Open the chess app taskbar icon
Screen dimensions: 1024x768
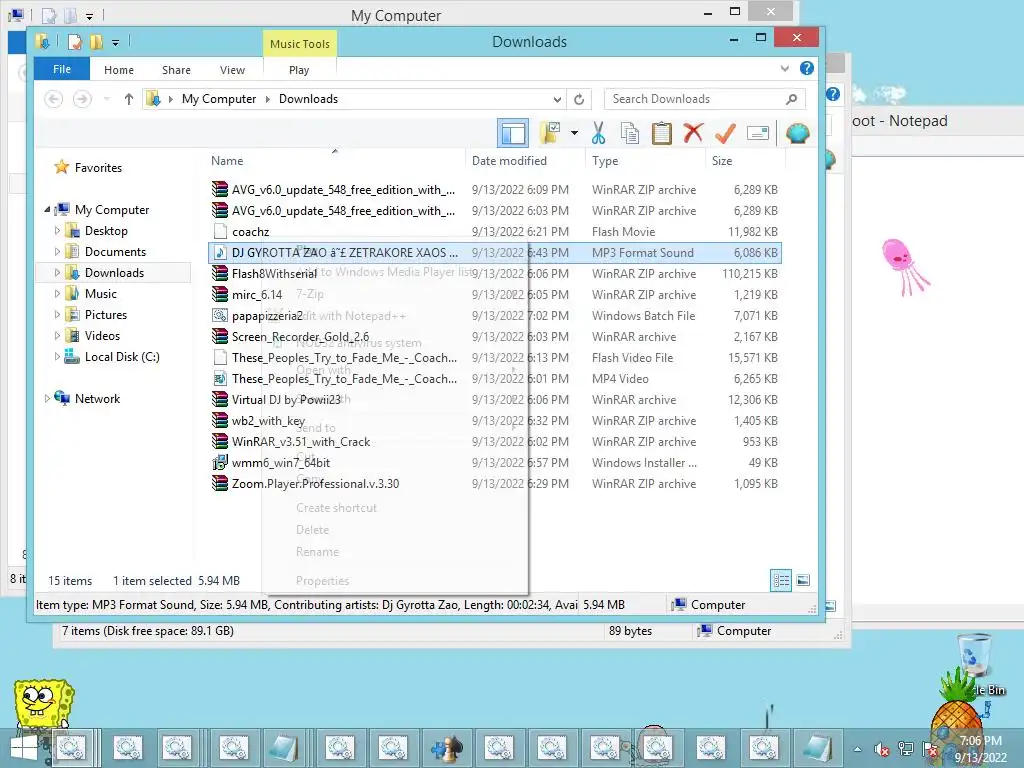[447, 748]
